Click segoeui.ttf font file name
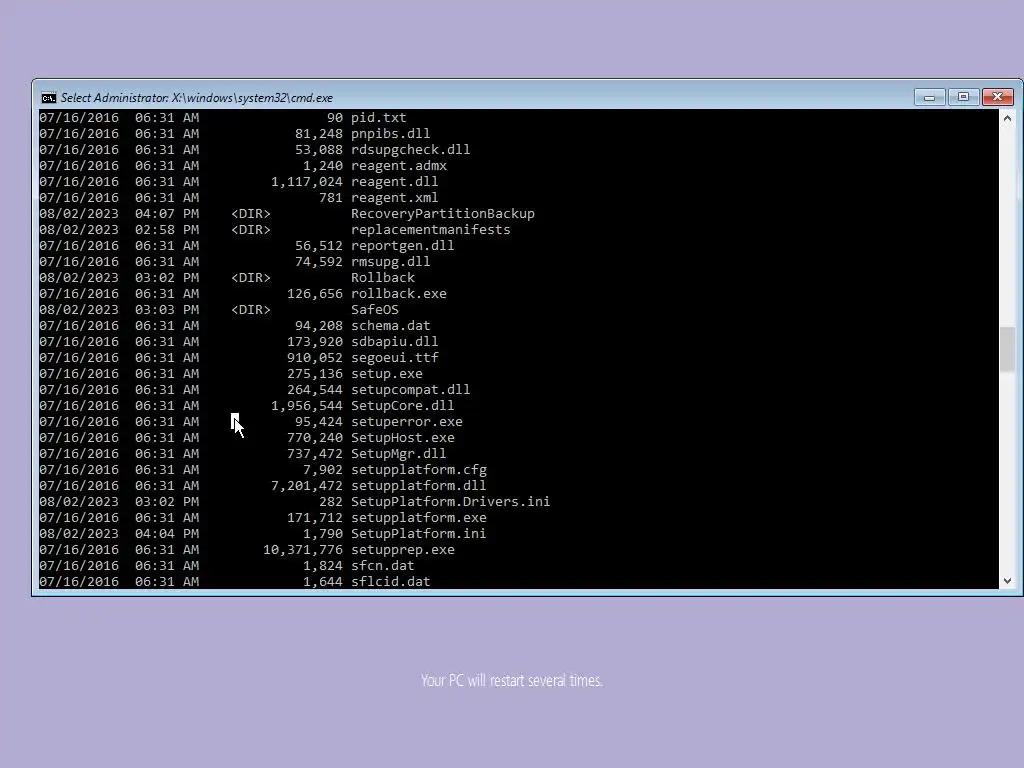 [x=394, y=357]
